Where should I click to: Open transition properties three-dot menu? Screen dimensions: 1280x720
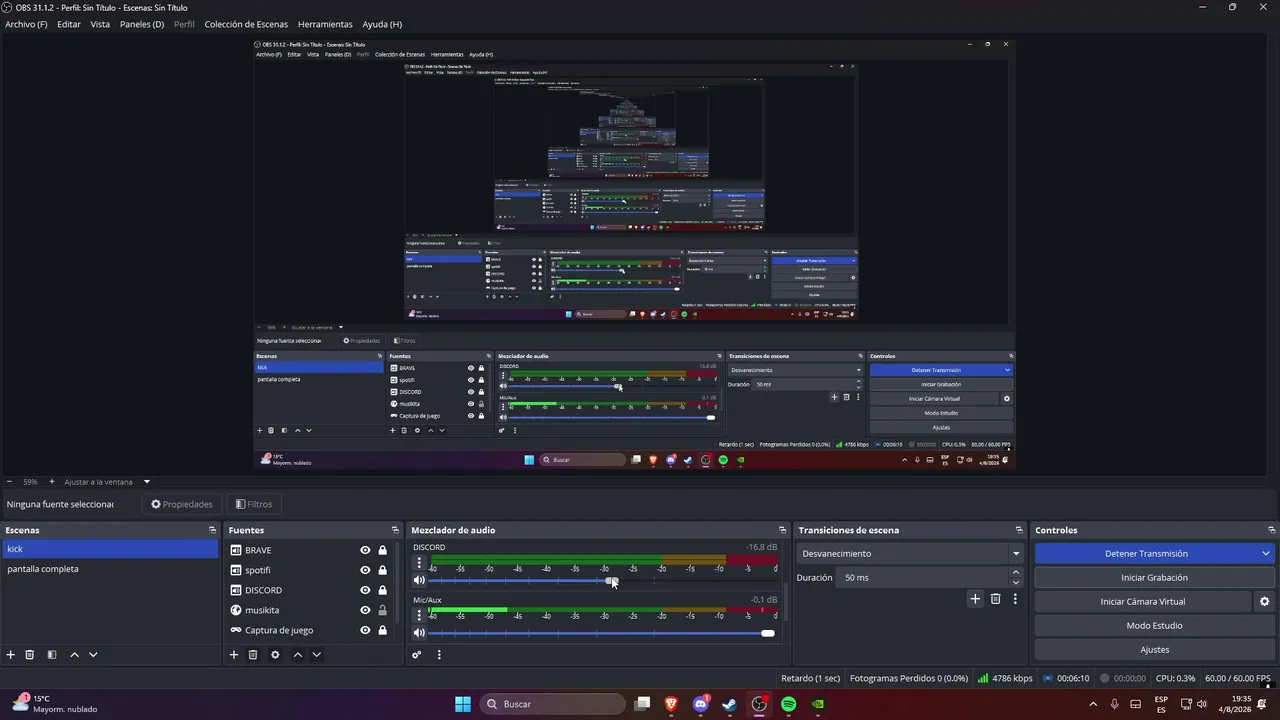pos(1015,599)
